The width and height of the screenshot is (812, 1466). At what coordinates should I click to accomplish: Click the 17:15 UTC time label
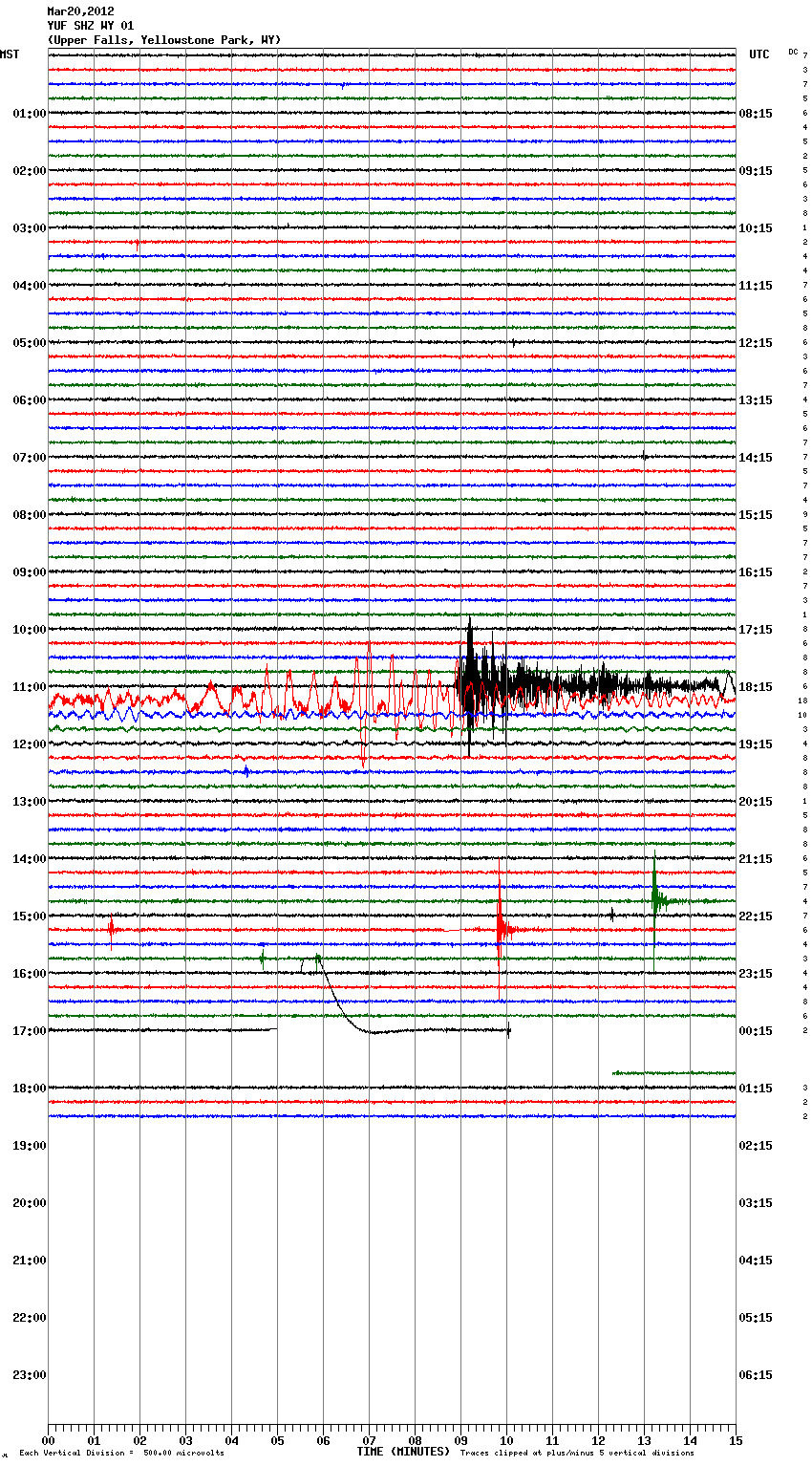pos(756,630)
